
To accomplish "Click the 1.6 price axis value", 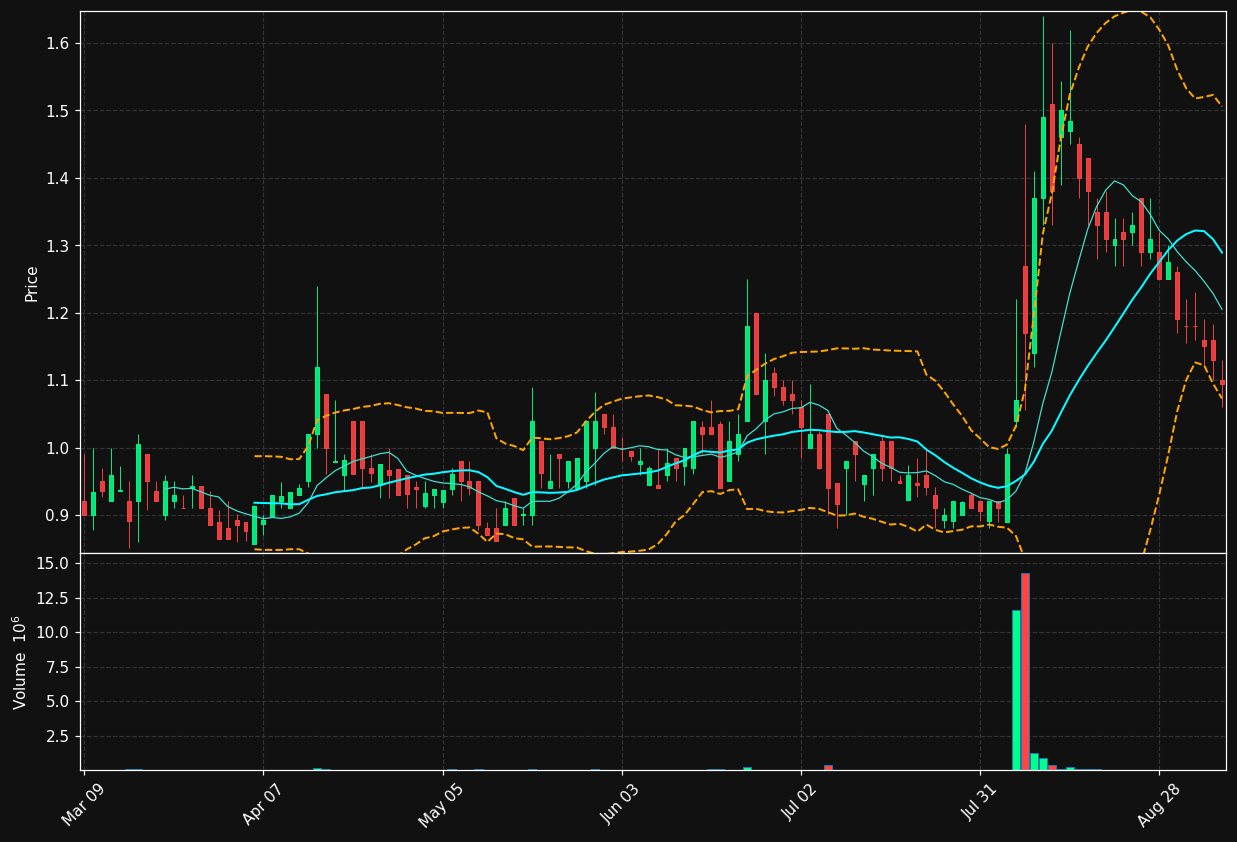I will pyautogui.click(x=56, y=43).
